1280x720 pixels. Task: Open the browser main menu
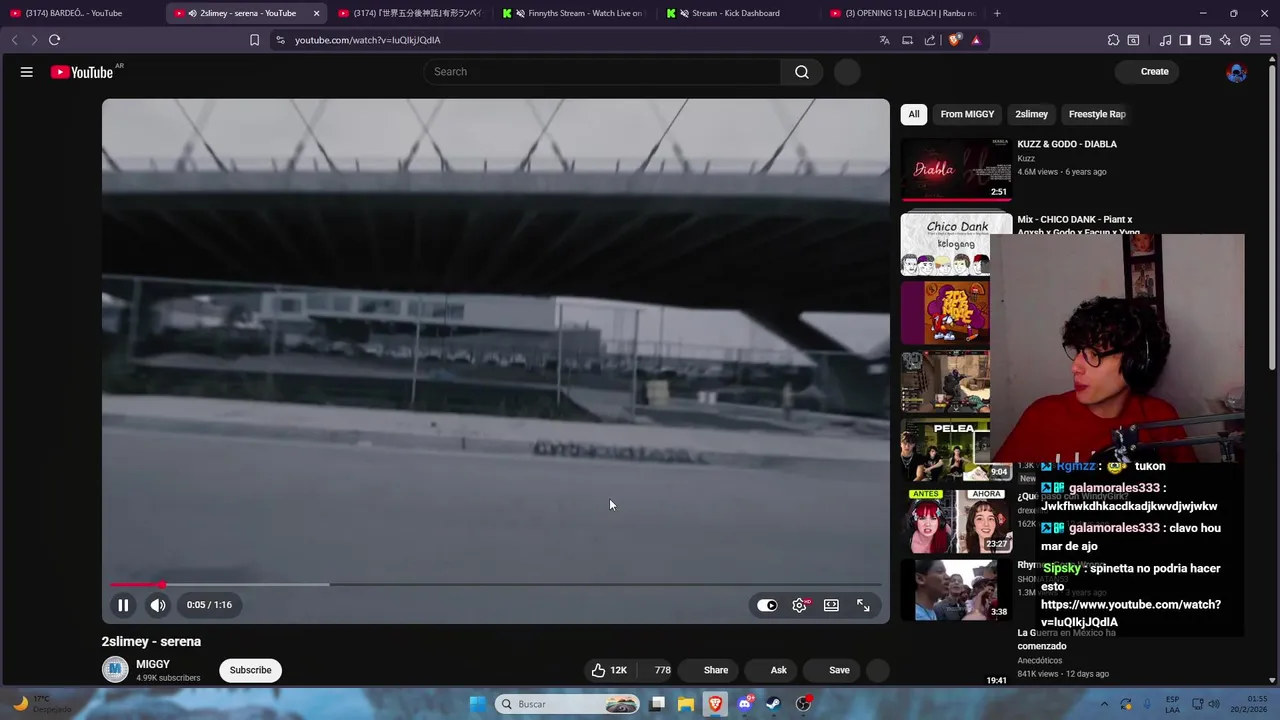pos(1266,40)
